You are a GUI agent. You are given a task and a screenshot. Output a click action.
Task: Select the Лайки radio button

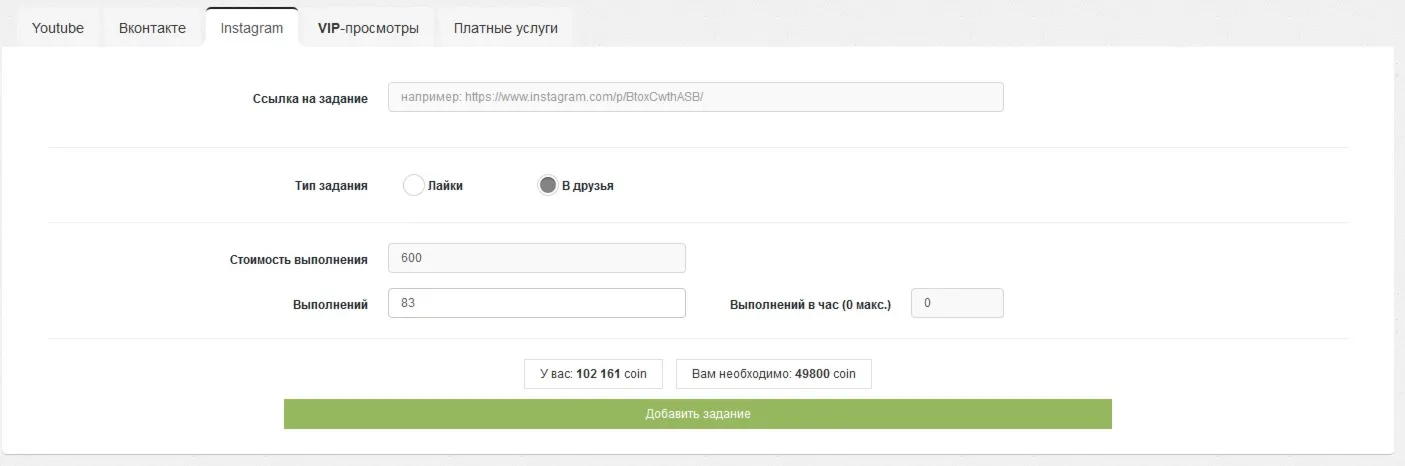click(414, 185)
